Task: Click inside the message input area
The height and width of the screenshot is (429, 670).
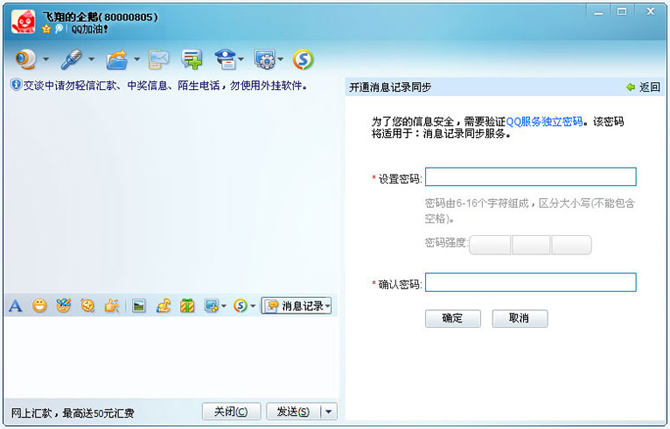Action: point(171,357)
